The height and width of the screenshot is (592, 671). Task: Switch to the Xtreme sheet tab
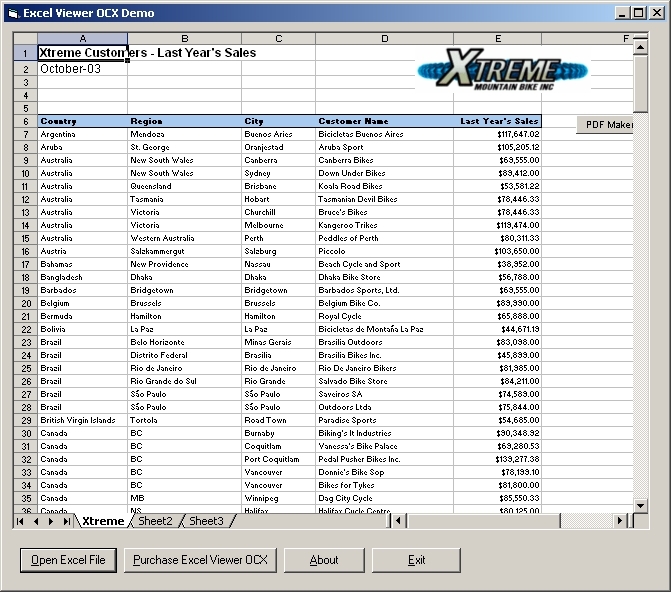pyautogui.click(x=103, y=521)
